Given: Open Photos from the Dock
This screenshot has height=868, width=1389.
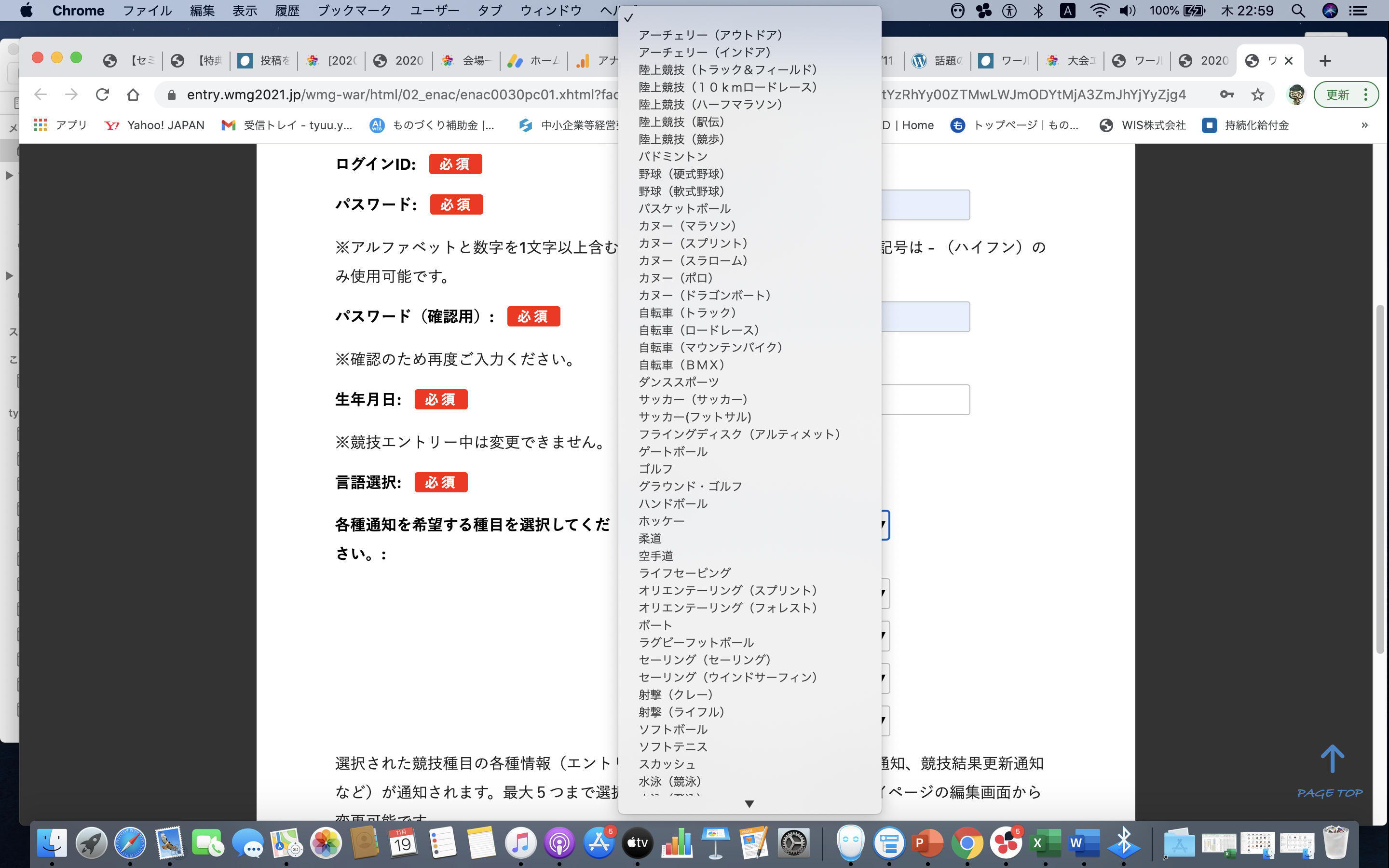Looking at the screenshot, I should coord(326,843).
